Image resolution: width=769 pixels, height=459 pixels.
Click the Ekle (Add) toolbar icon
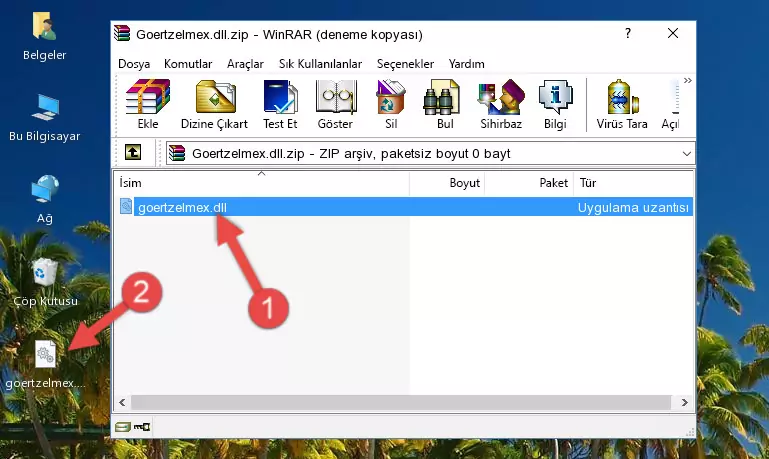coord(148,104)
